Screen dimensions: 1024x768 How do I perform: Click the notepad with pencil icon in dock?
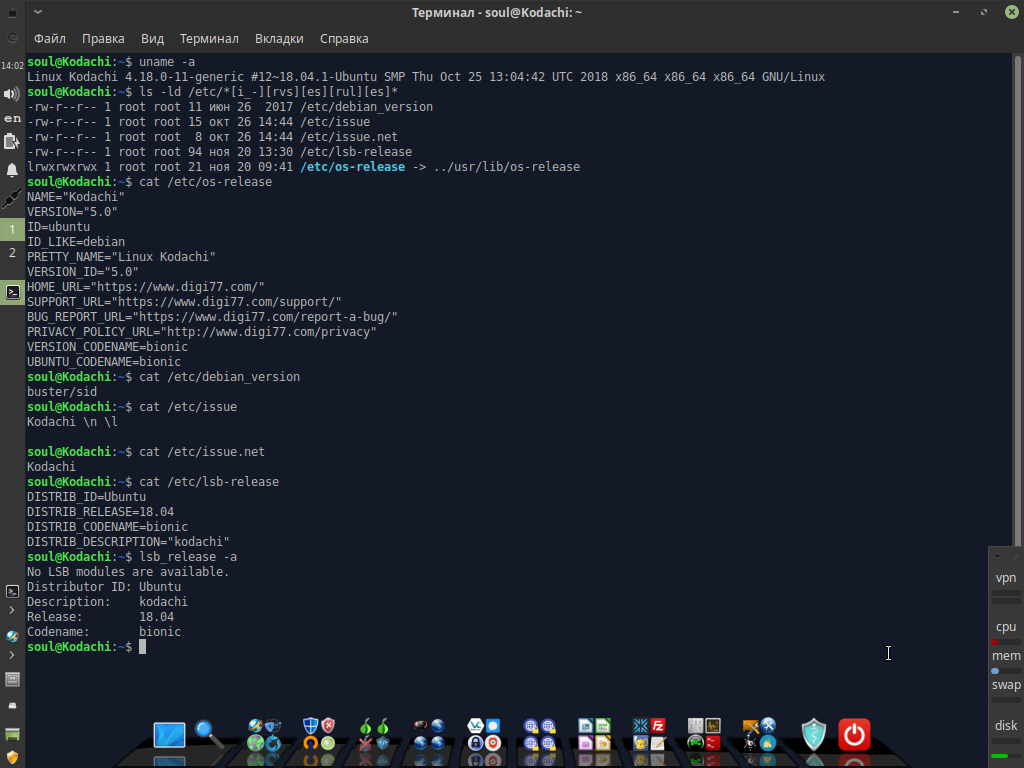pos(658,743)
